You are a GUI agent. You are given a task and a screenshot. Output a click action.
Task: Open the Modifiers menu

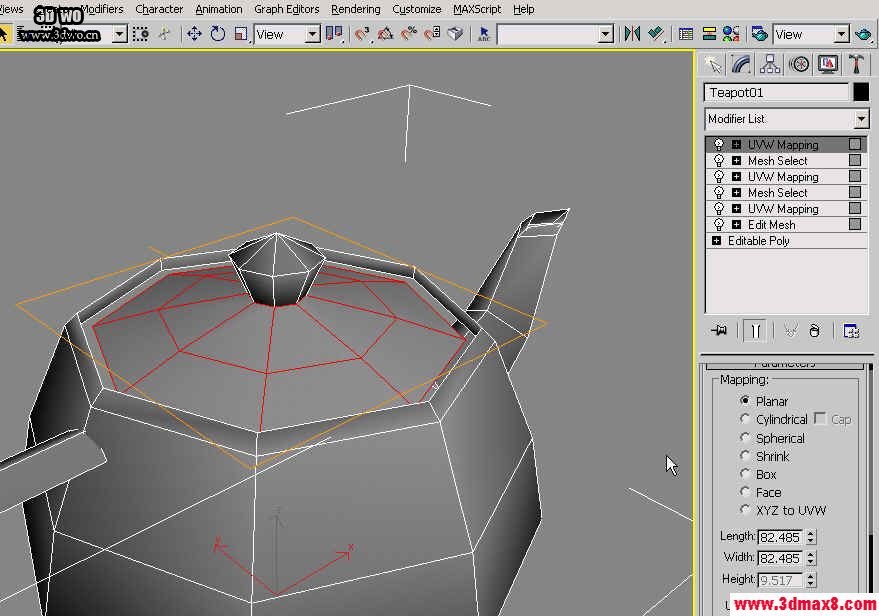[x=101, y=9]
